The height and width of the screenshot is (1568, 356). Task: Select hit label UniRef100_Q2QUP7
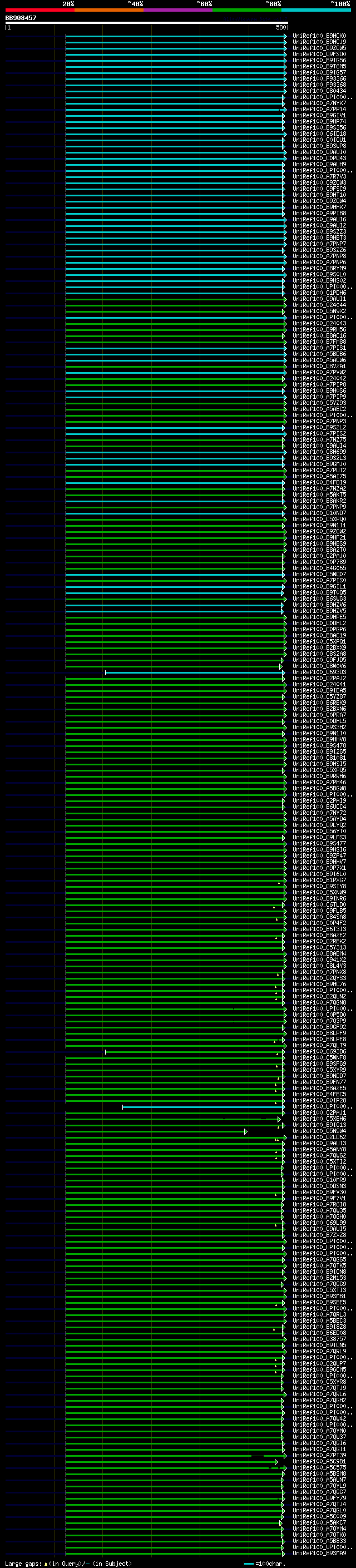[x=319, y=1363]
